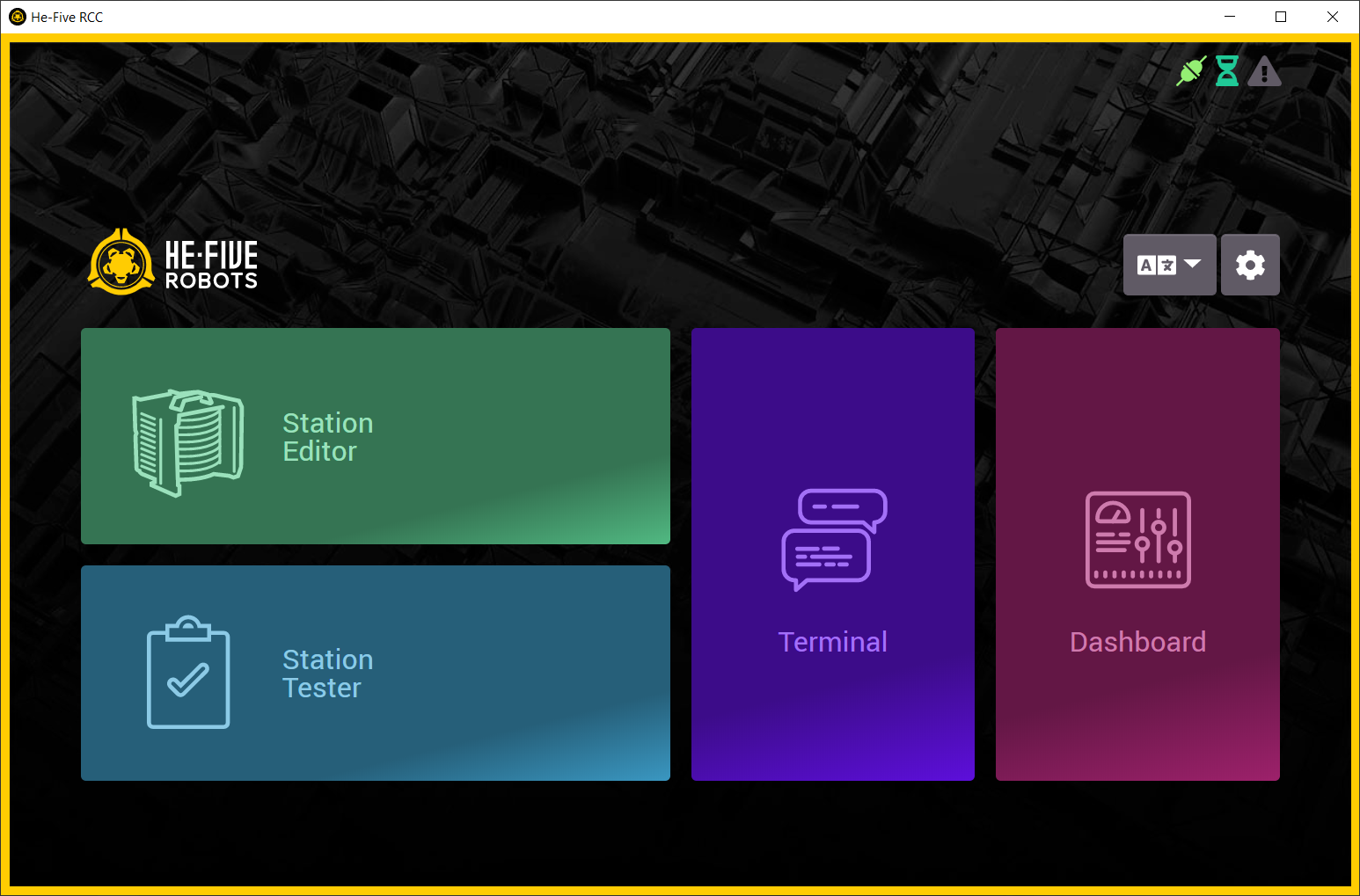
Task: Go to the Dashboard text label
Action: pos(1137,642)
